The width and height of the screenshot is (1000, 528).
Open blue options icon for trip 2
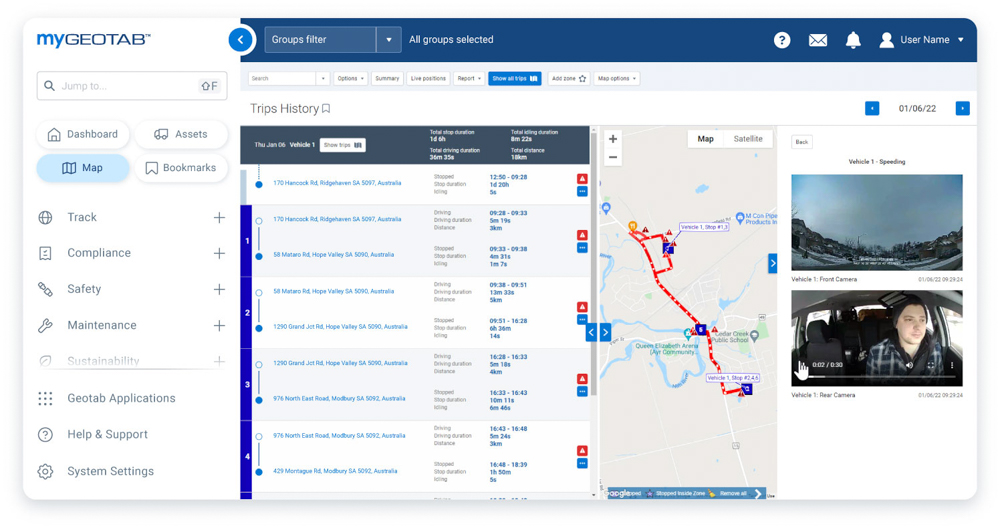(582, 319)
